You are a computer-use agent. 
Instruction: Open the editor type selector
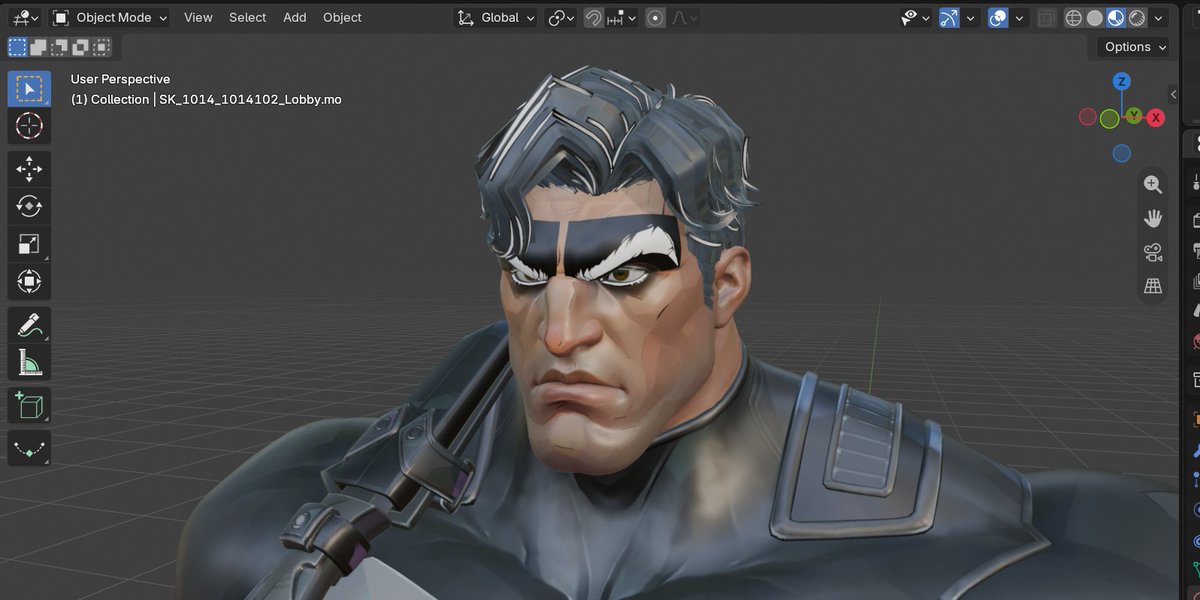[x=23, y=17]
